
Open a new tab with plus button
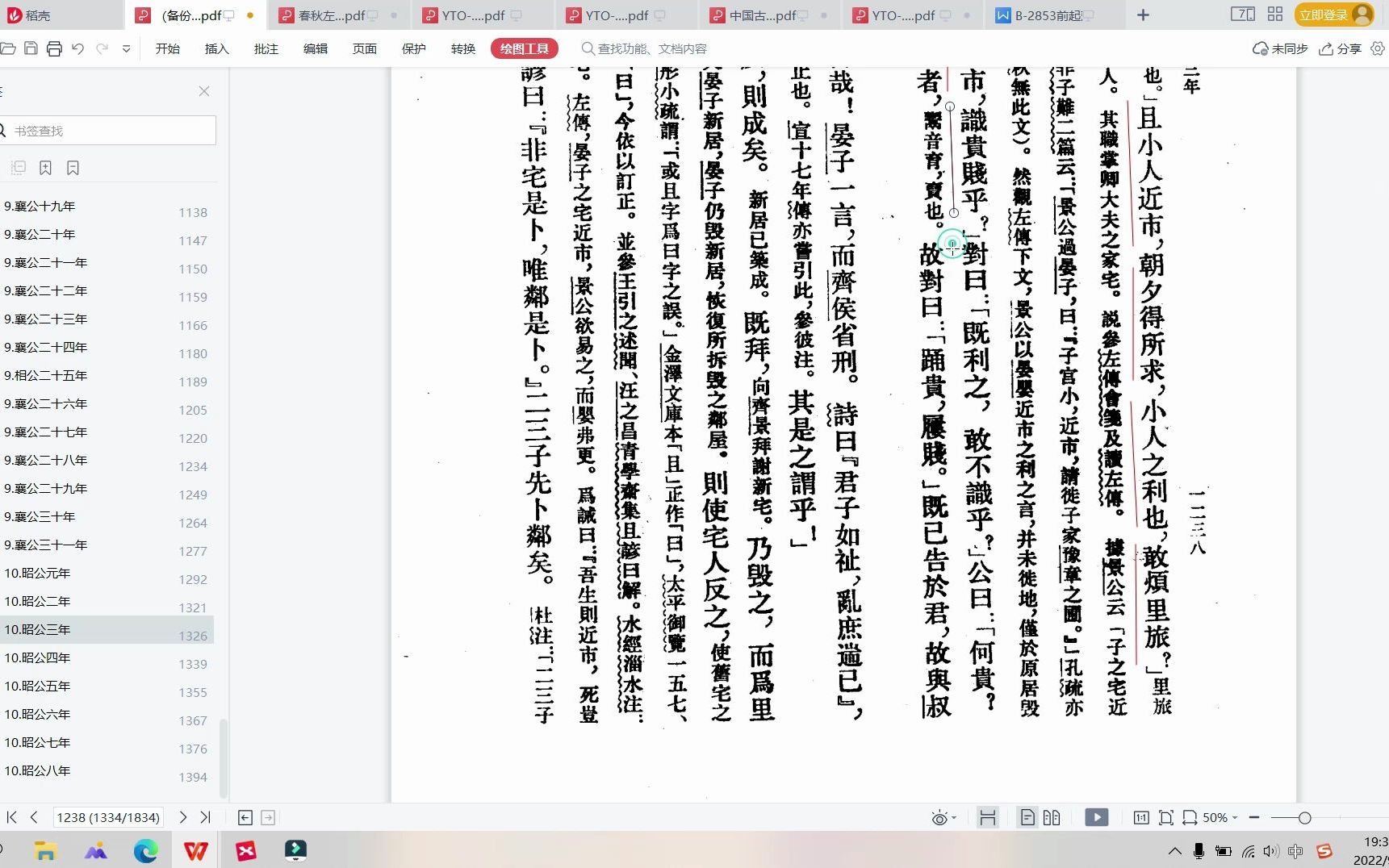(1143, 15)
